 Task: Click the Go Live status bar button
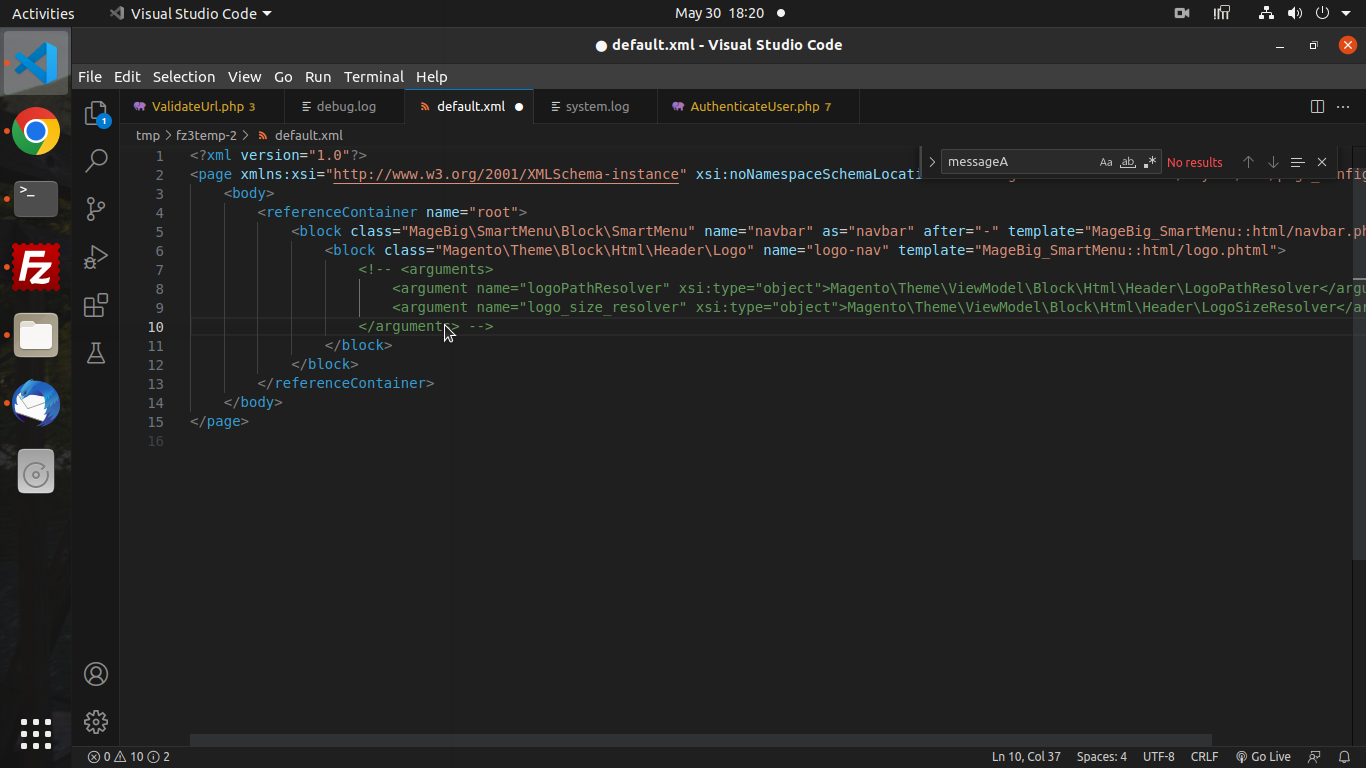(1263, 757)
